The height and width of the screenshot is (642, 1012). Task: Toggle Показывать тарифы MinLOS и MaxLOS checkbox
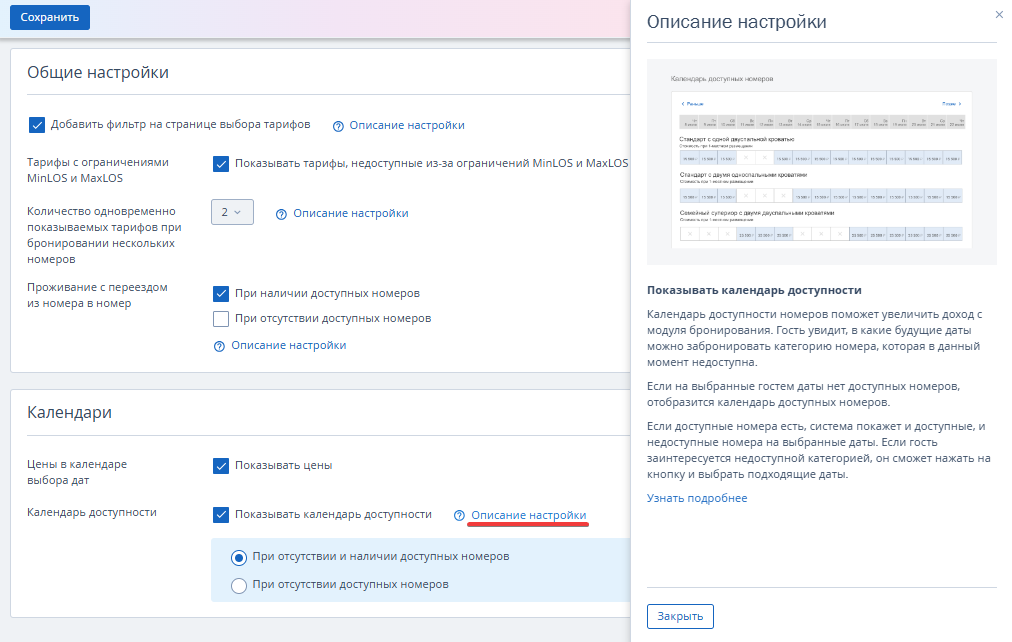tap(221, 164)
